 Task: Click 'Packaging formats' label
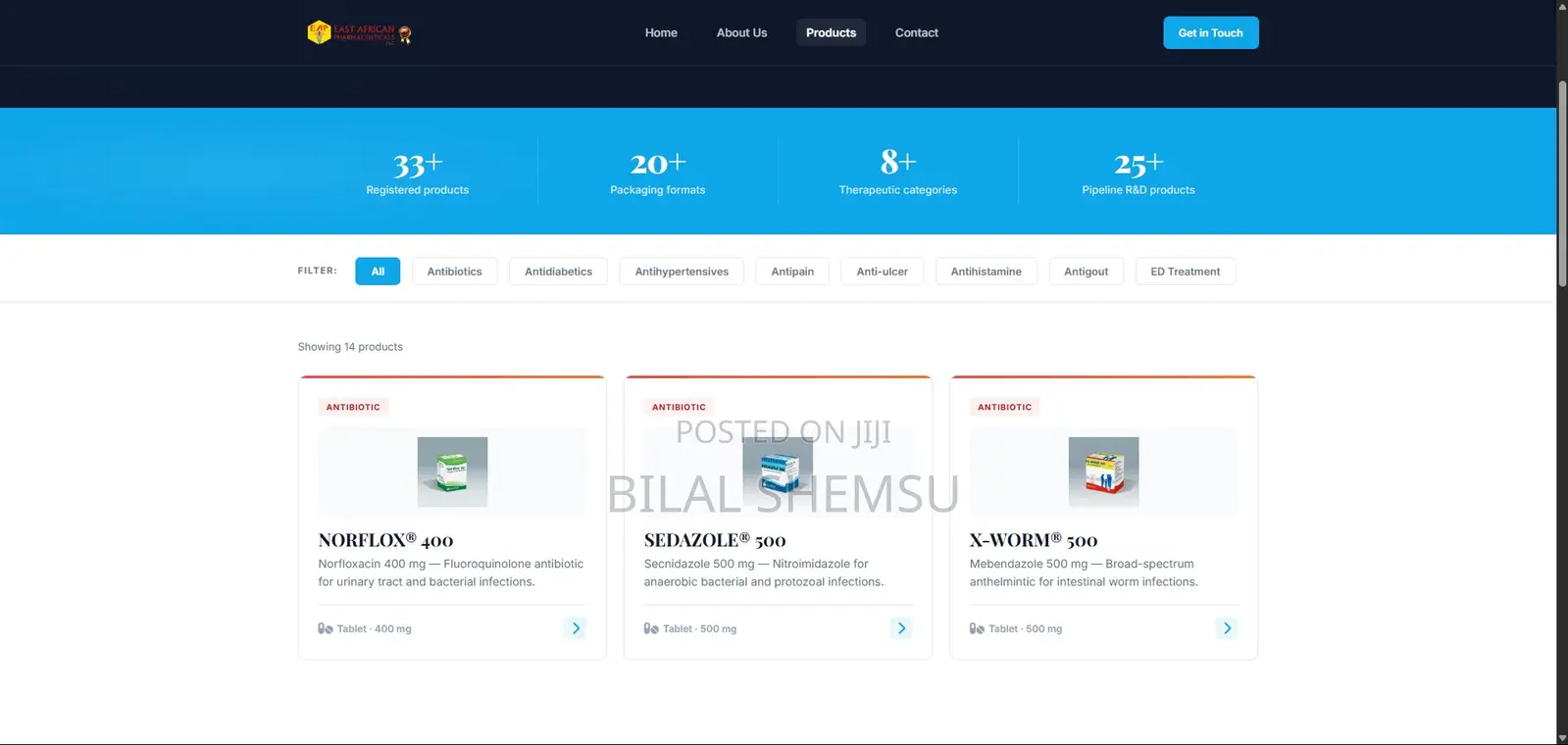click(x=658, y=190)
